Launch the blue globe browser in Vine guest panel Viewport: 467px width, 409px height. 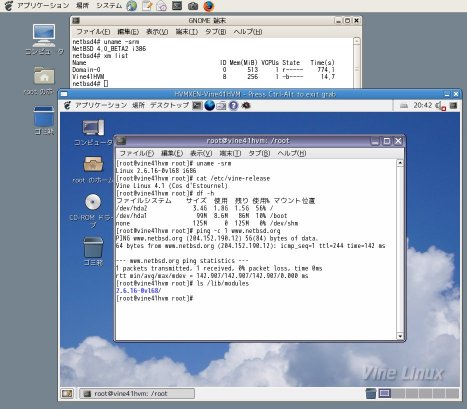click(x=210, y=106)
